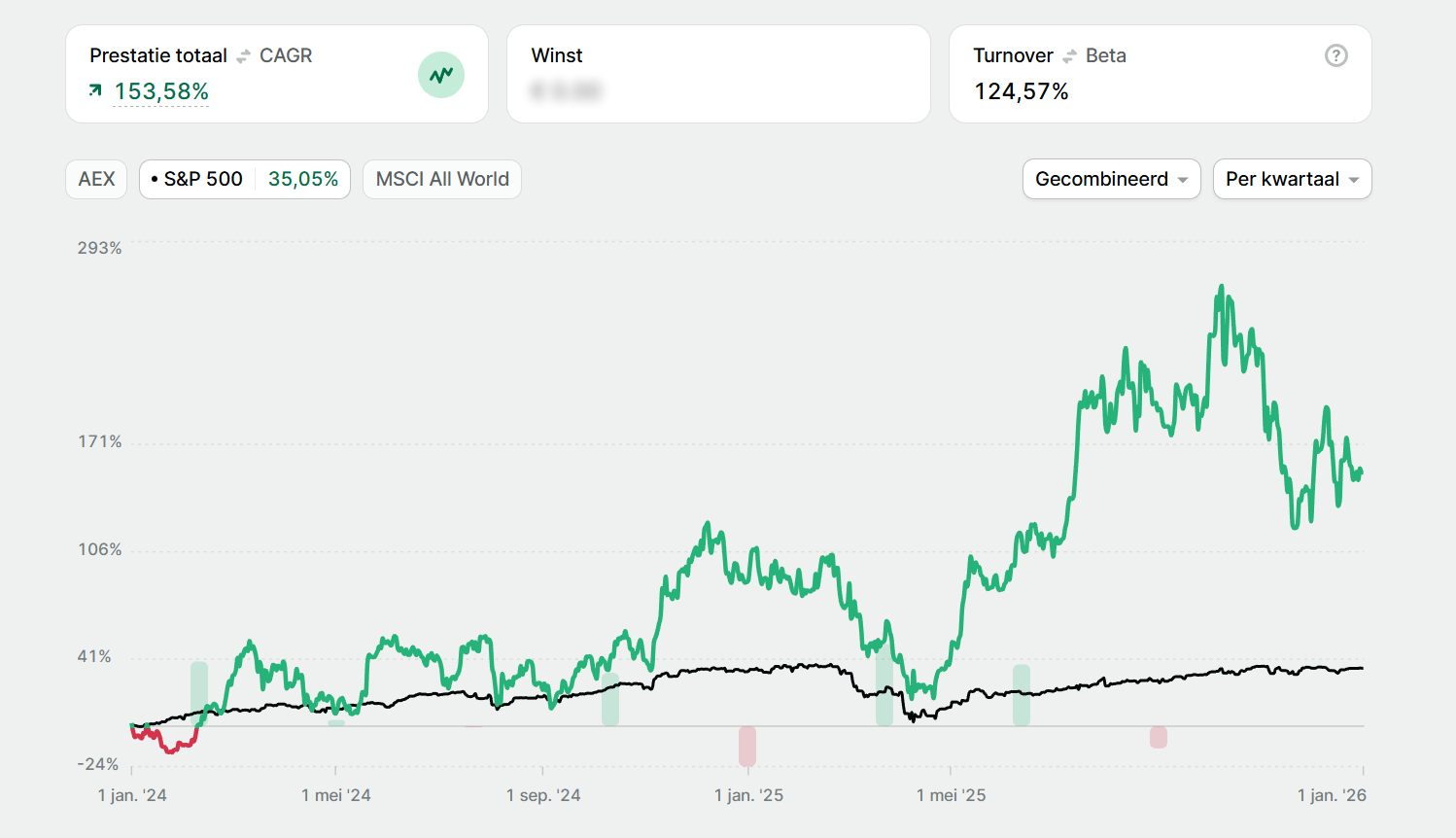Click the Turnover label
Image resolution: width=1456 pixels, height=838 pixels.
point(1013,55)
